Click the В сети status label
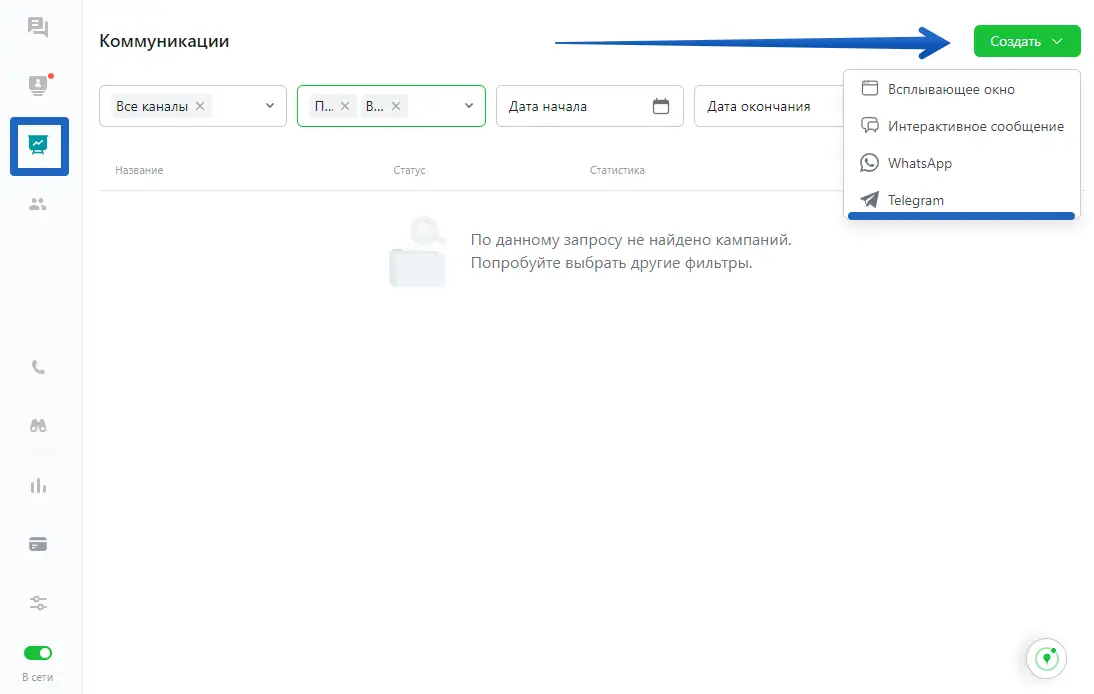 tap(38, 677)
